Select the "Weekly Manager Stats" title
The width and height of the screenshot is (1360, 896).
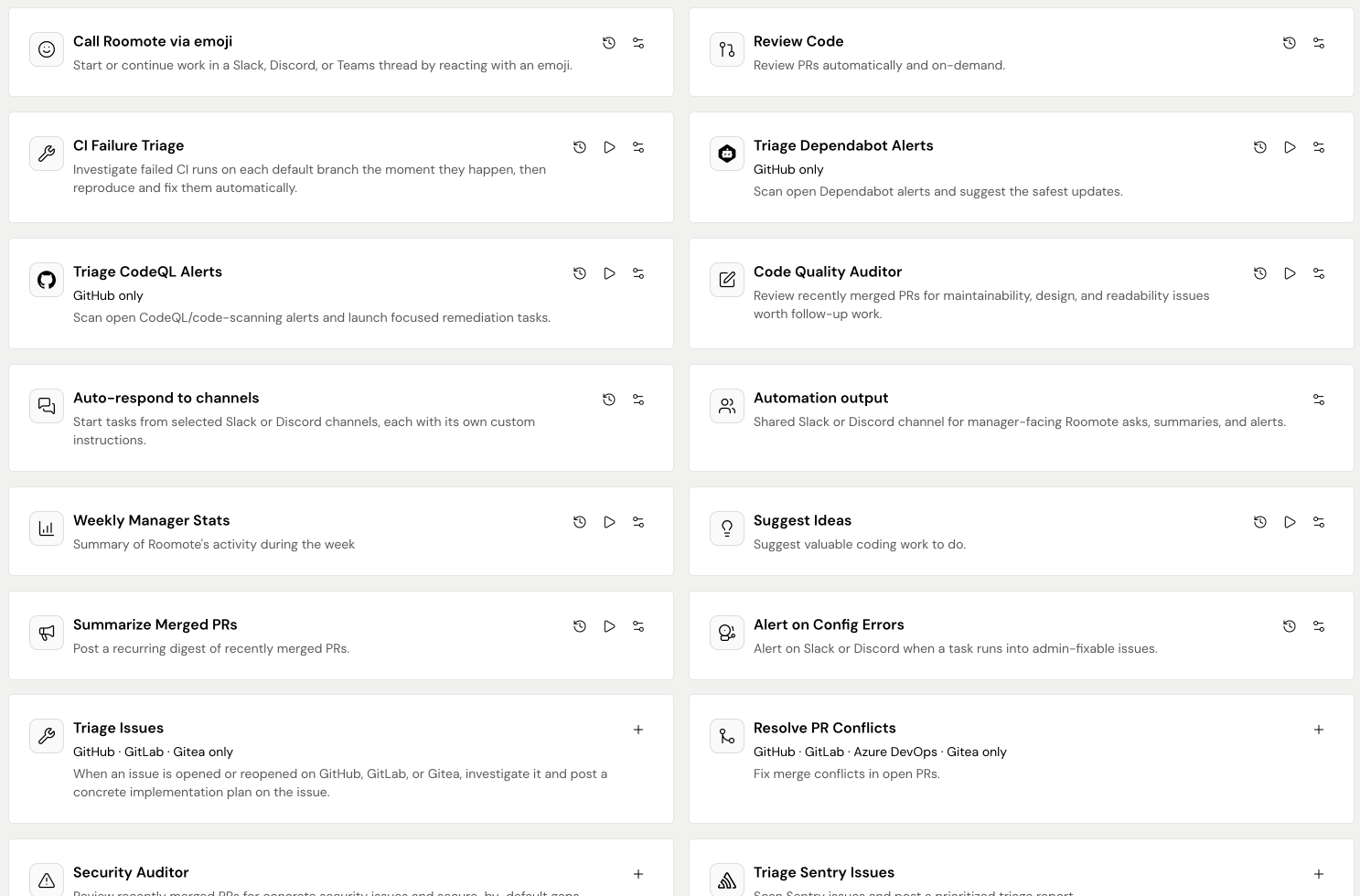coord(151,520)
